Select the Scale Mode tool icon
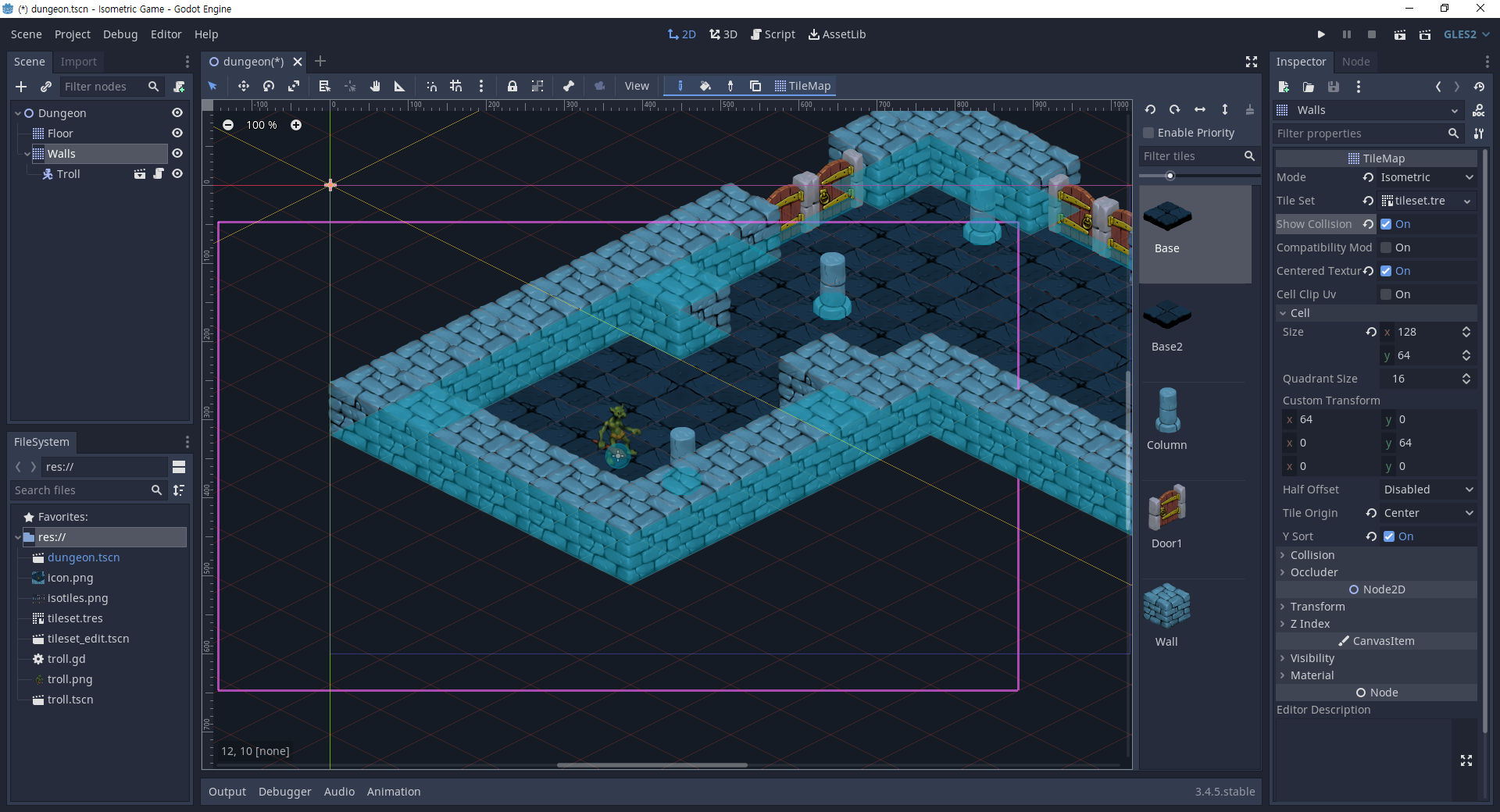This screenshot has height=812, width=1500. point(294,86)
